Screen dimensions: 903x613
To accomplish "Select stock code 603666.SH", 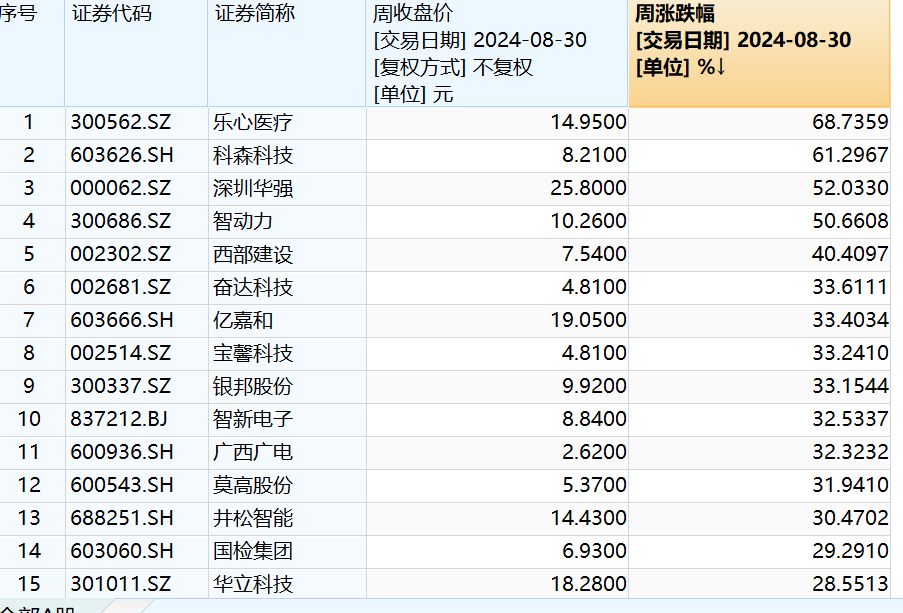I will [x=122, y=320].
